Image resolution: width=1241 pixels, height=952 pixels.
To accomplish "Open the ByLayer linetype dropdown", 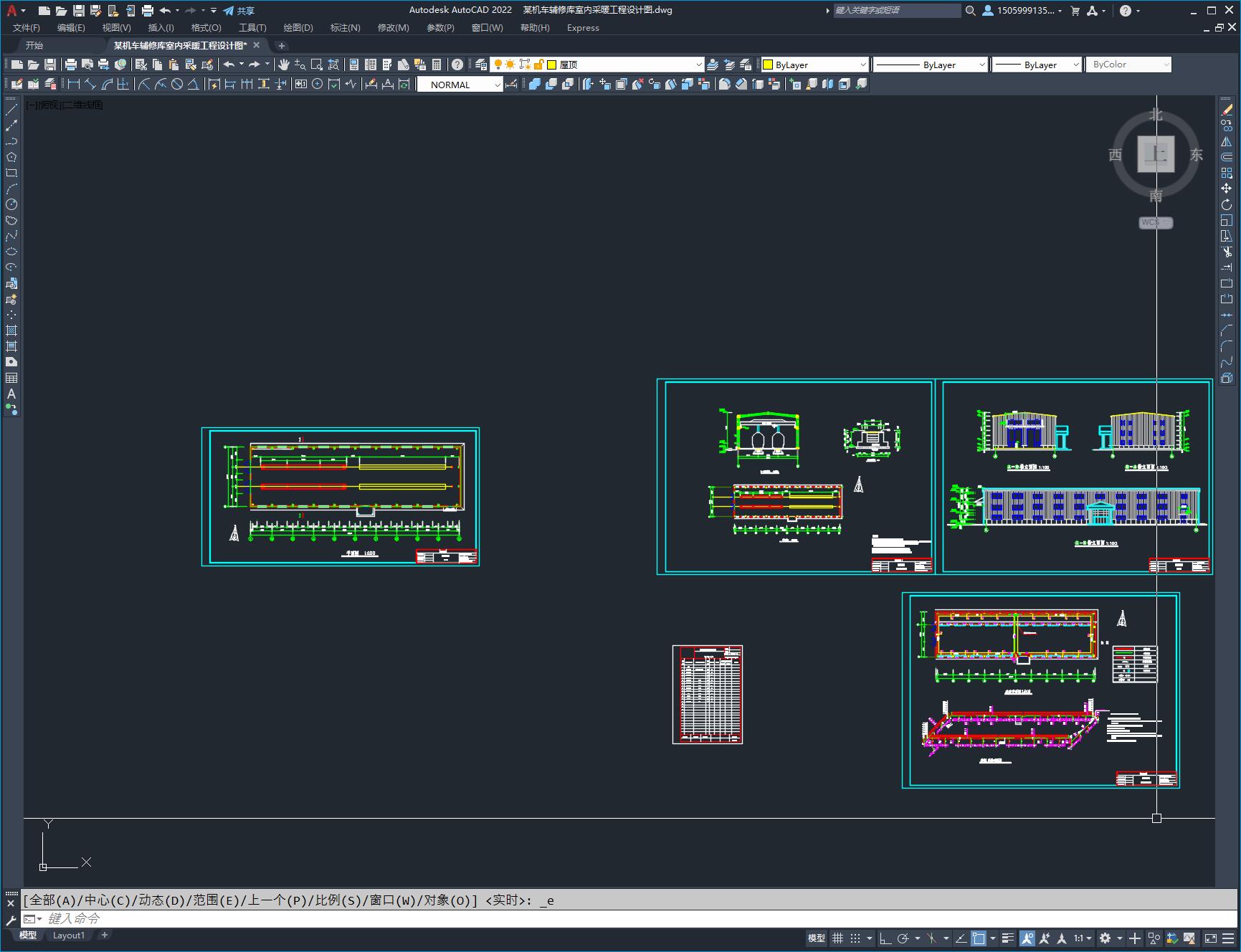I will click(x=930, y=65).
